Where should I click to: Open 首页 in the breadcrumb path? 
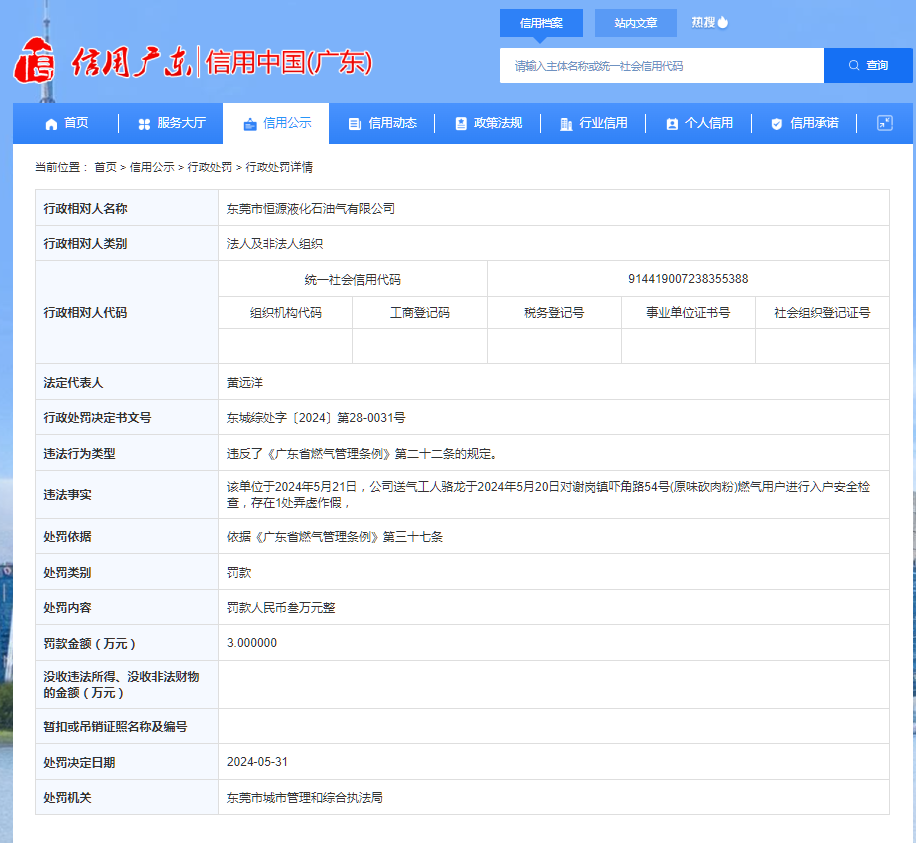point(105,167)
